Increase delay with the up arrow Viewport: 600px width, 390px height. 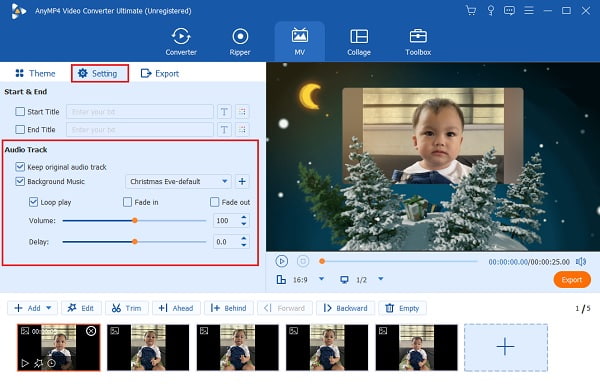244,238
